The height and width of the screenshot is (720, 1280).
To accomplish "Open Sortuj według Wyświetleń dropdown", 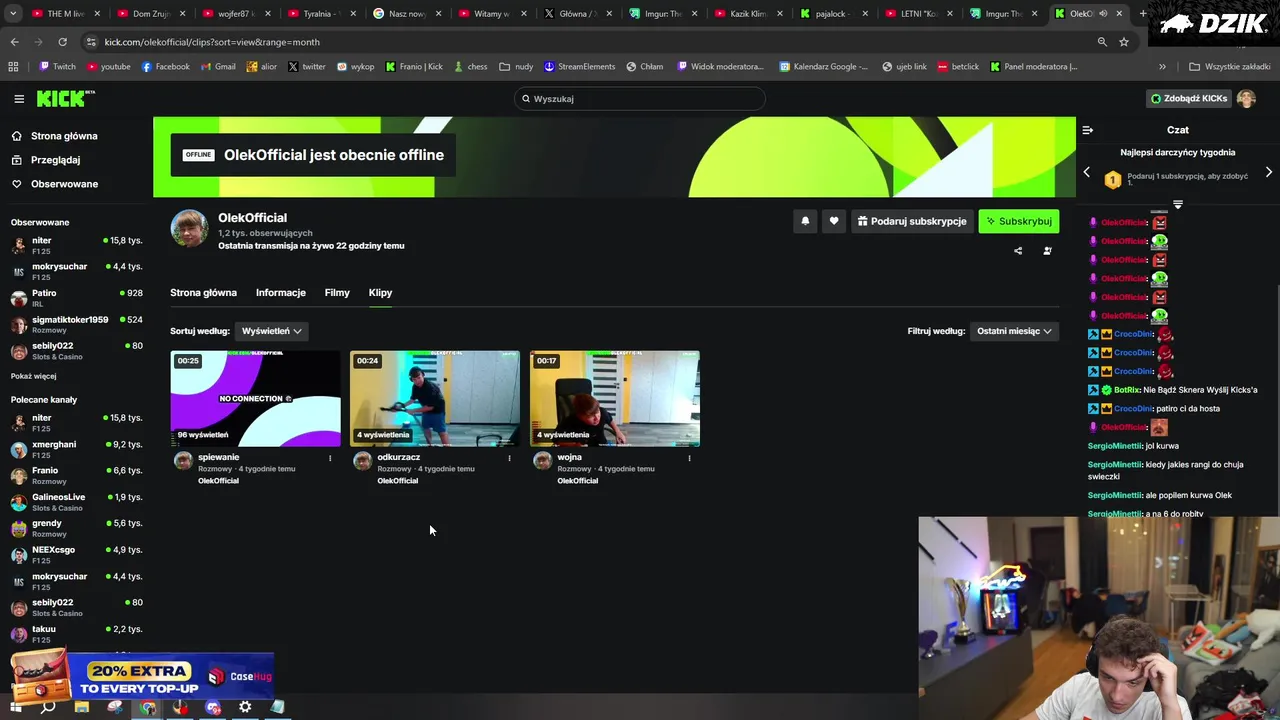I will tap(271, 331).
